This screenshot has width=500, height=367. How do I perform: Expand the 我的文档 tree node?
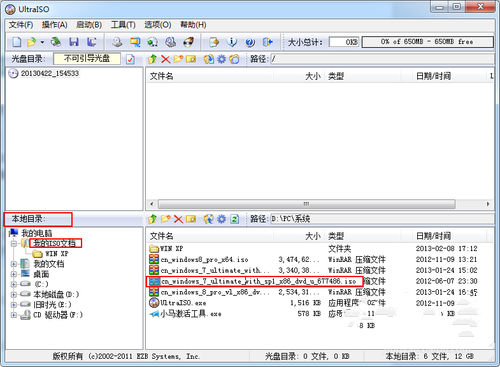[x=14, y=264]
